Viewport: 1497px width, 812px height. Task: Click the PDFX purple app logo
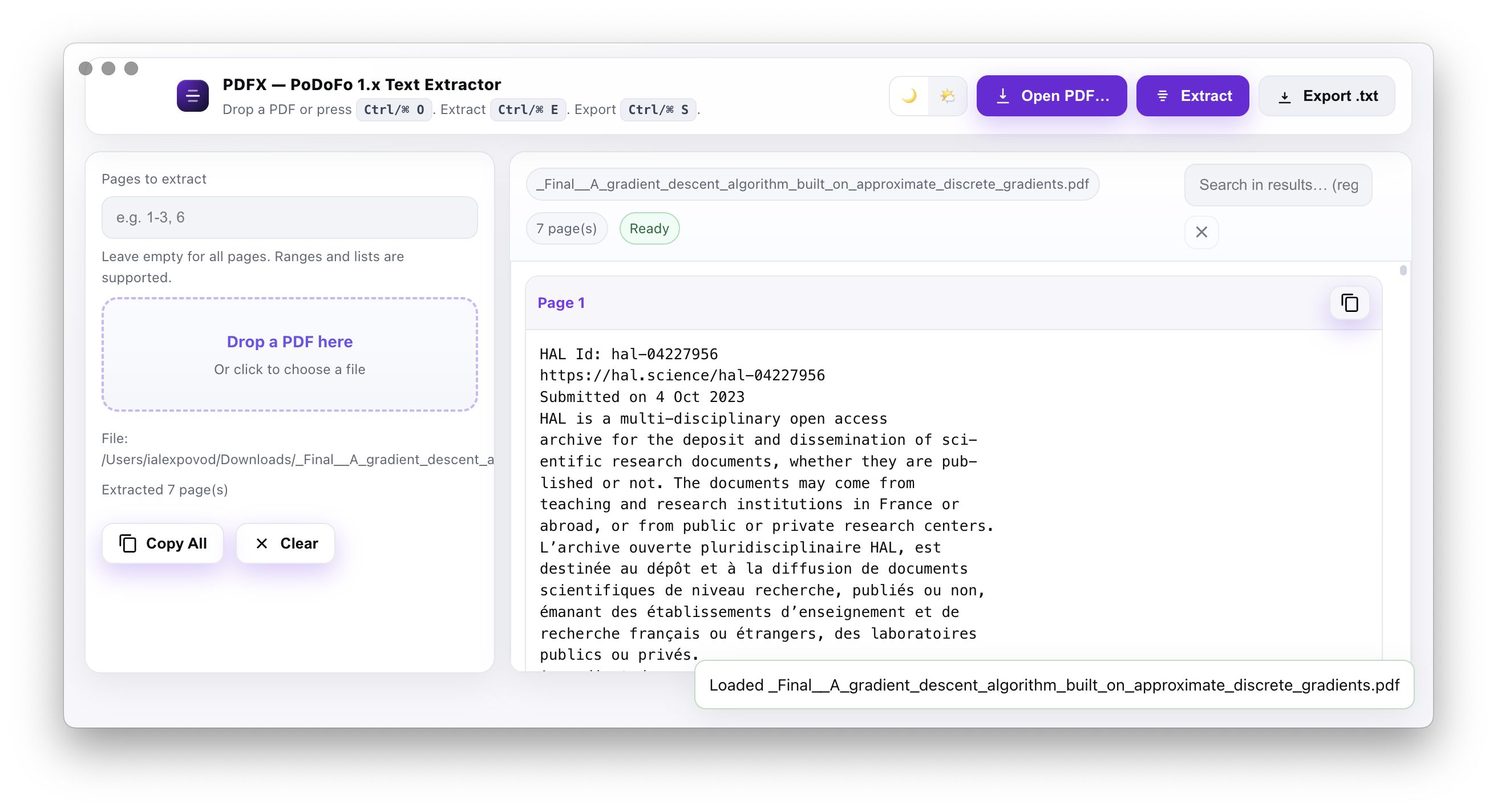click(193, 96)
